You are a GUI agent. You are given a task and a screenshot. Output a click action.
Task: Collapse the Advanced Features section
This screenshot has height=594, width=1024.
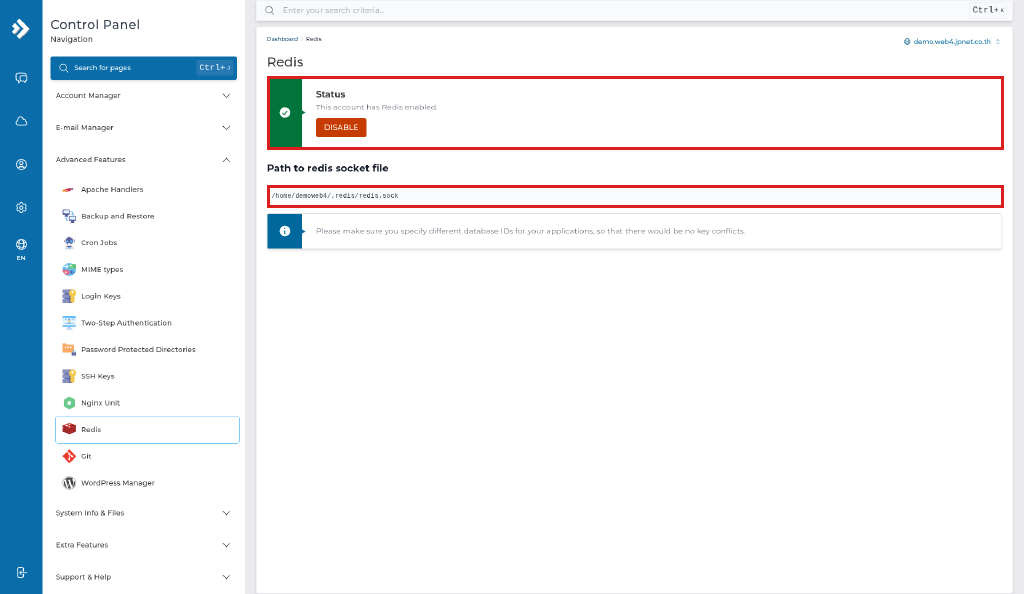point(143,160)
